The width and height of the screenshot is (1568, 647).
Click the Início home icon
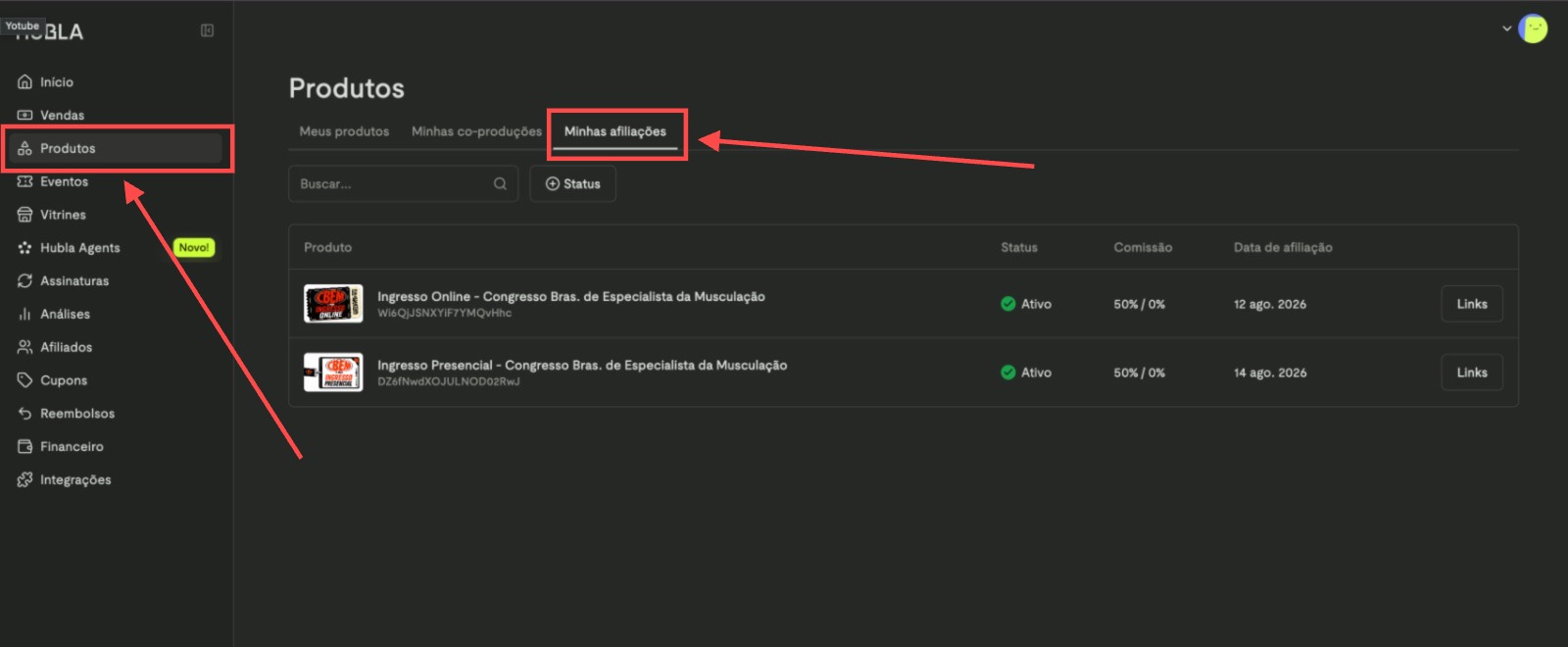pyautogui.click(x=25, y=82)
